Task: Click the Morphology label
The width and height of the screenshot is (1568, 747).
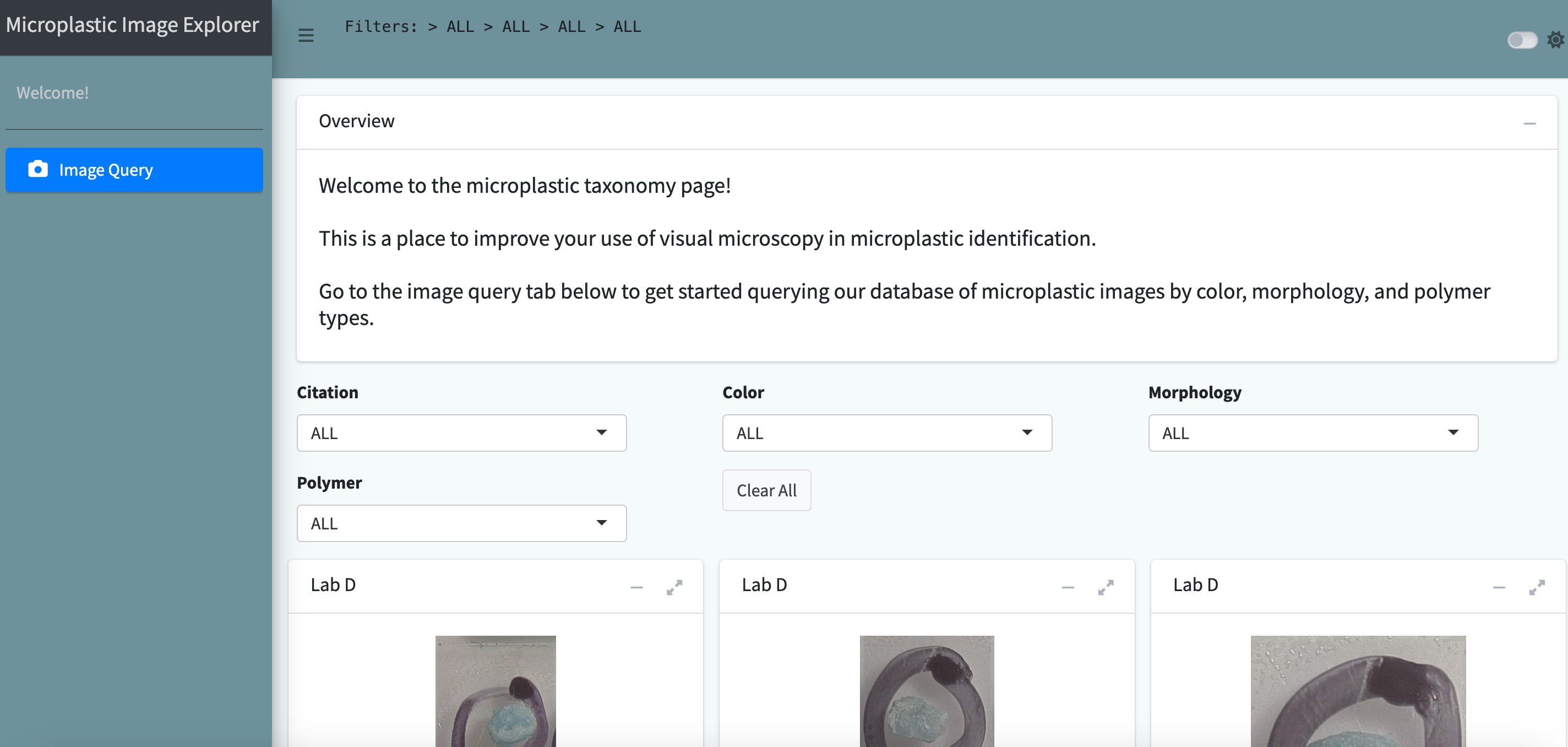Action: [x=1195, y=392]
